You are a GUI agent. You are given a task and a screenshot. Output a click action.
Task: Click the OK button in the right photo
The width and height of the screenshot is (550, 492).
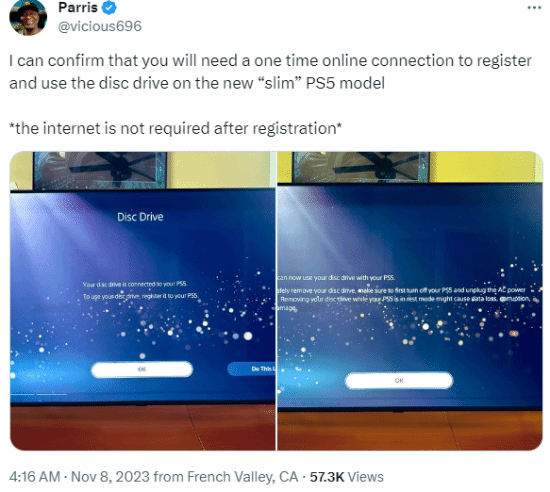click(x=399, y=380)
